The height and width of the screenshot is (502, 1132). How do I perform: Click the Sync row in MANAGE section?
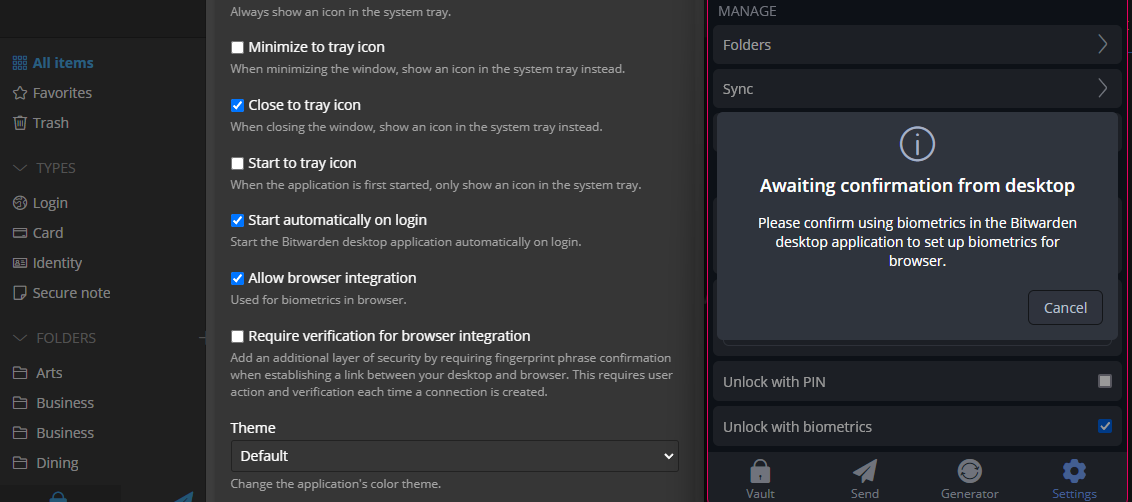[x=917, y=88]
